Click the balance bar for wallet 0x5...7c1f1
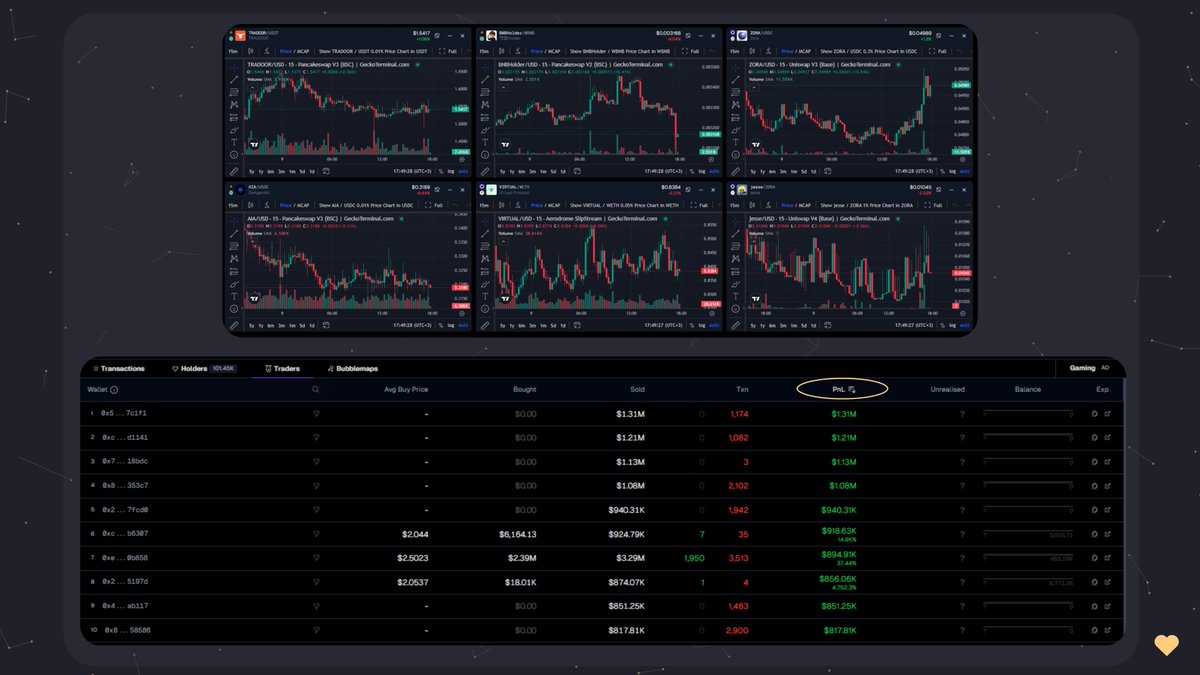This screenshot has height=675, width=1200. tap(1028, 414)
